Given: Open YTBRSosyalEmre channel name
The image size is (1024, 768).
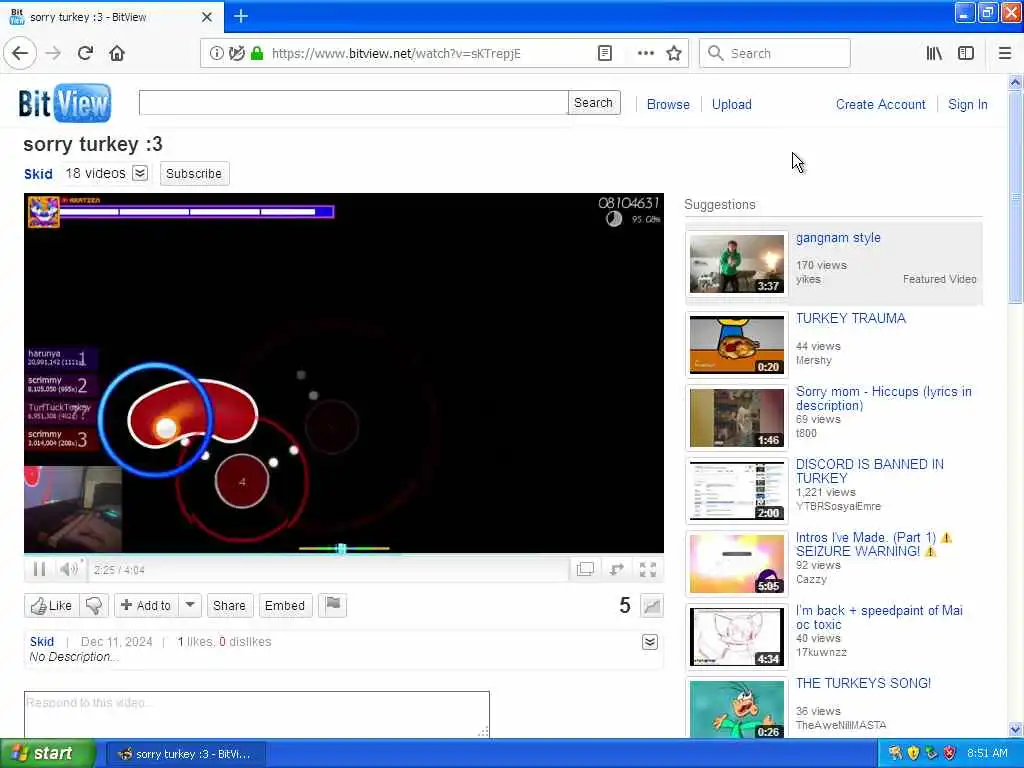Looking at the screenshot, I should tap(838, 506).
